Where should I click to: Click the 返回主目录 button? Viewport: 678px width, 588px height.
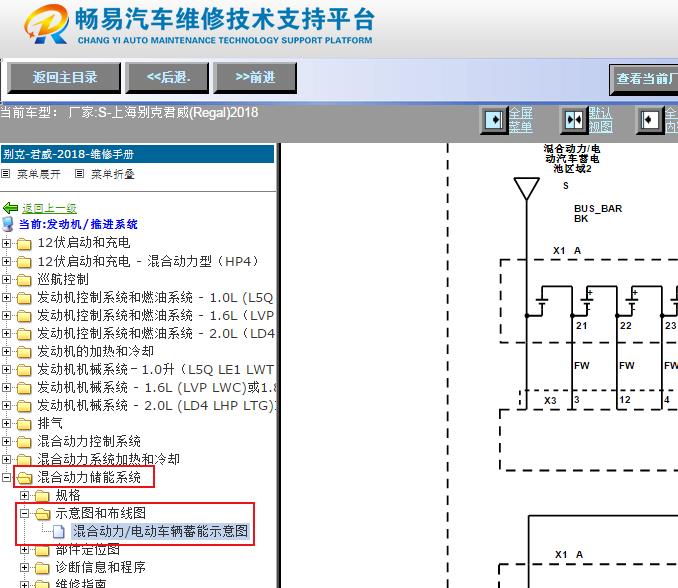tap(64, 78)
